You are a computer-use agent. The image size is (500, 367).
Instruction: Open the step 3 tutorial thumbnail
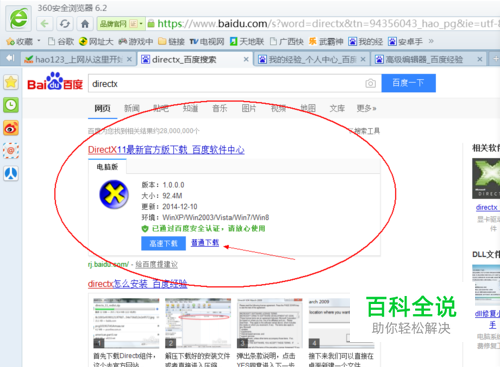(x=270, y=323)
